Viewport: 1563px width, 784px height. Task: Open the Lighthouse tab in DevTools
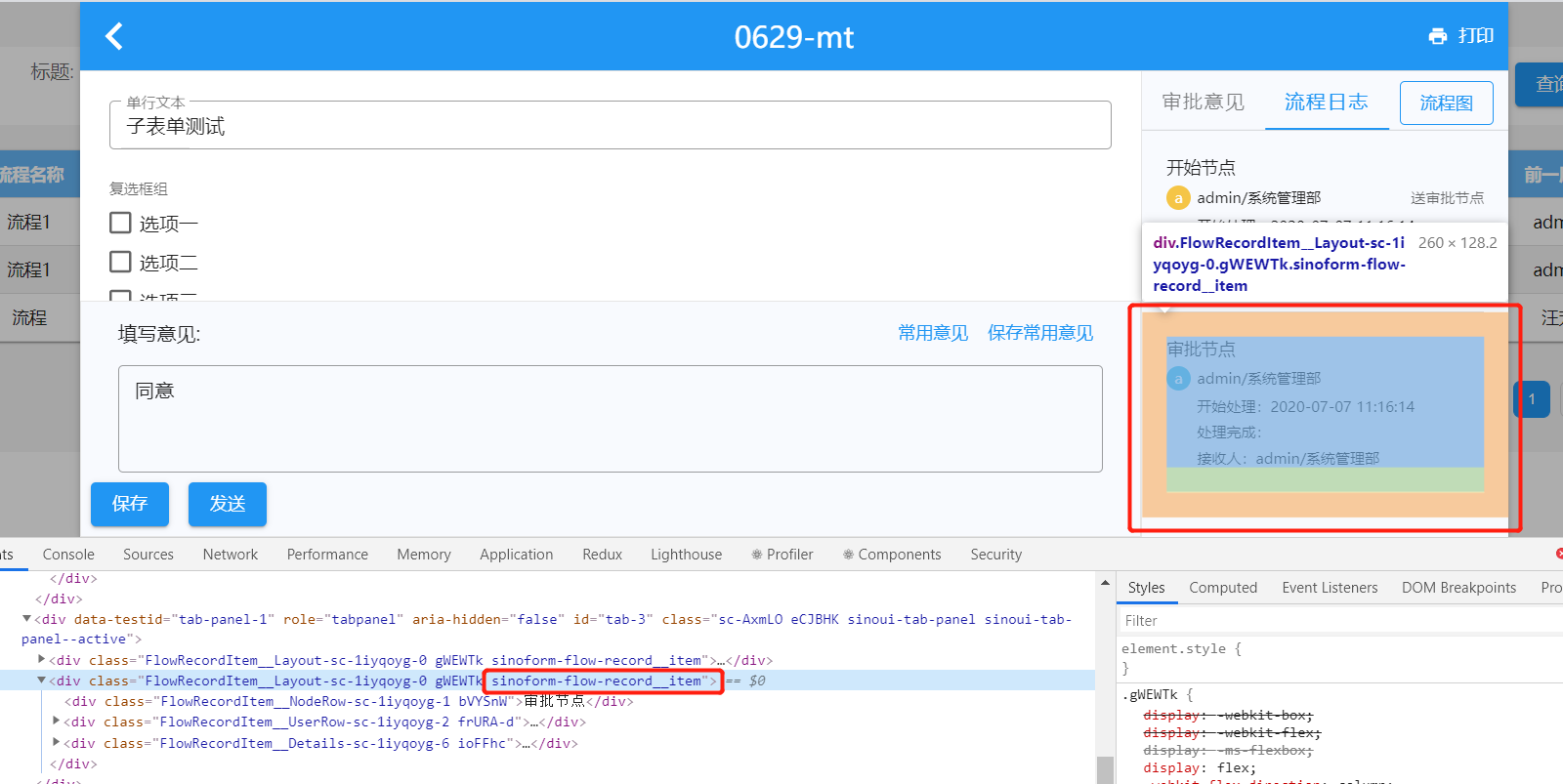[x=686, y=555]
